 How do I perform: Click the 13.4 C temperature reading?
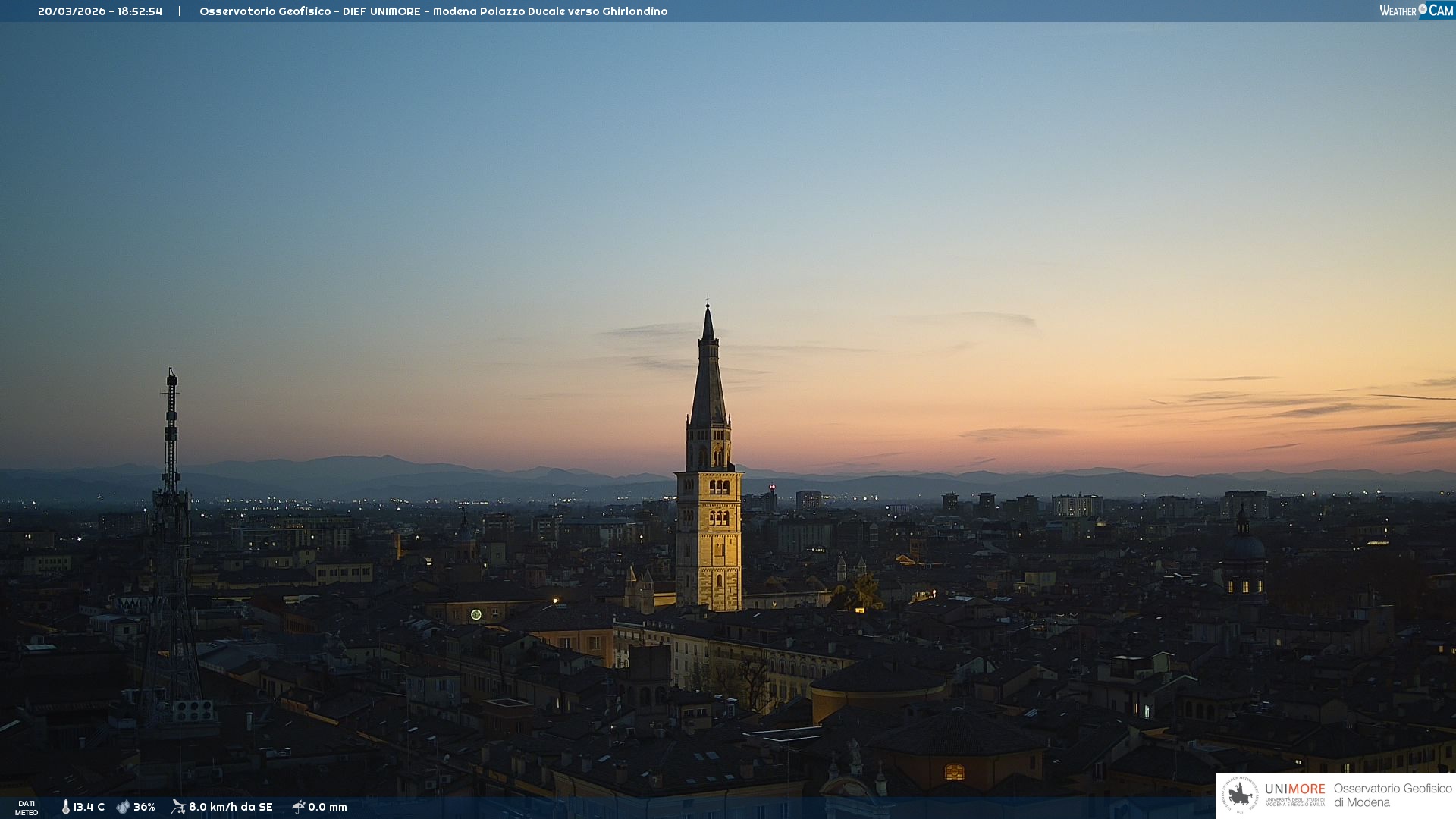(89, 807)
